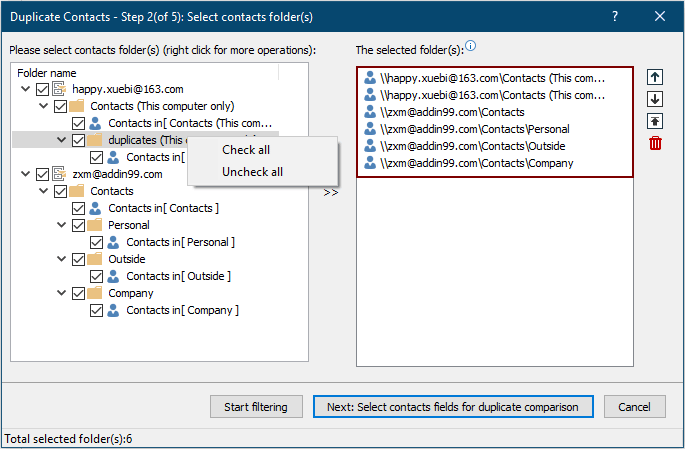Image resolution: width=685 pixels, height=449 pixels.
Task: Select \\zxm@addin99.com\Contacts\Personal in selected list
Action: tap(475, 129)
